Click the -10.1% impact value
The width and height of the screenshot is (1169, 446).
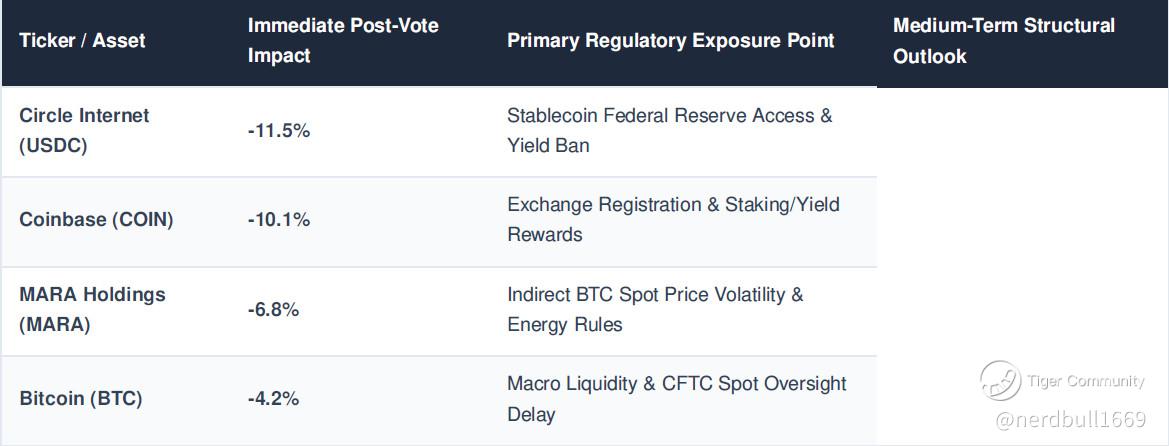coord(279,220)
